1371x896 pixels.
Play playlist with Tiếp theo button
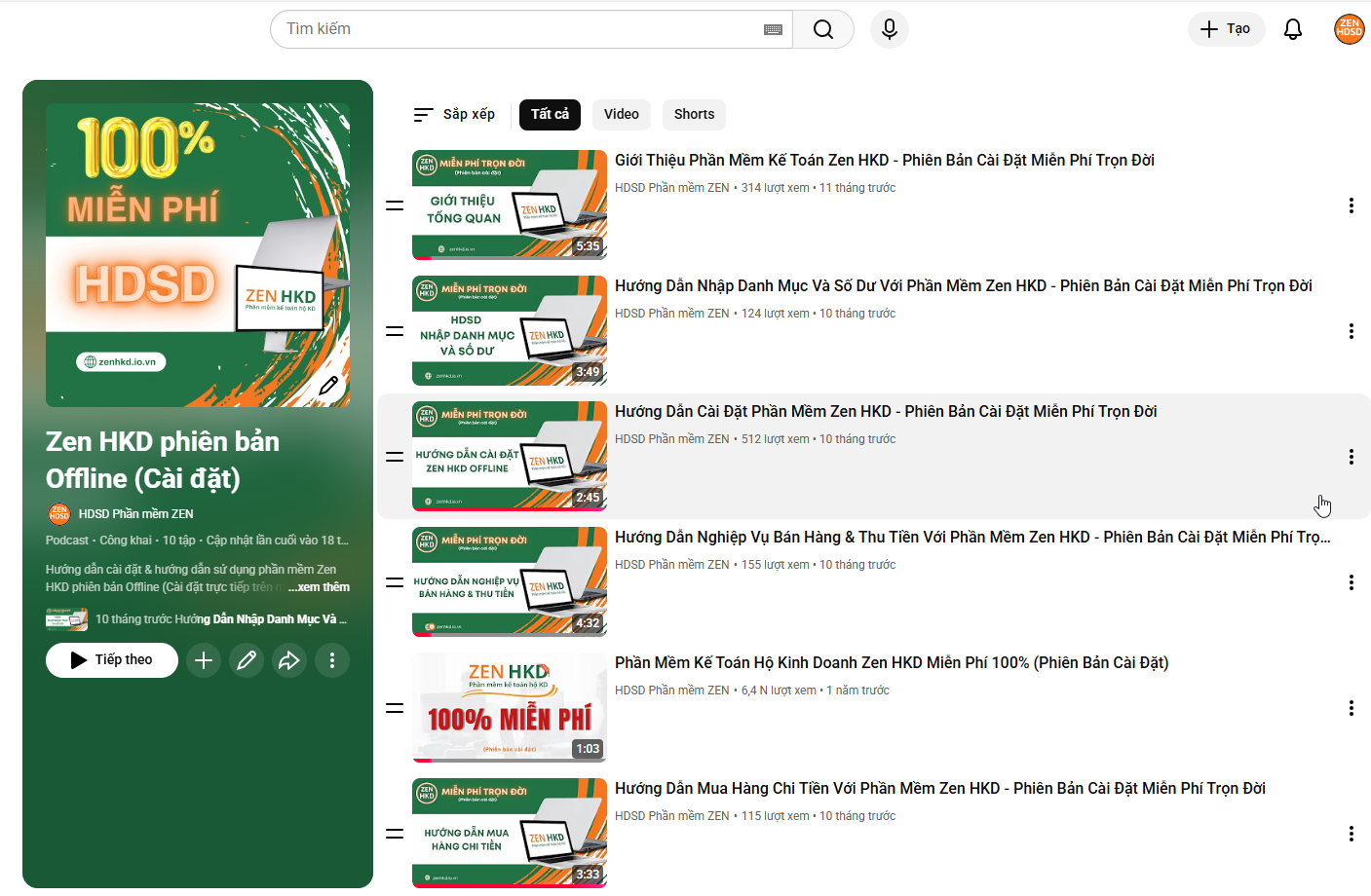click(x=112, y=660)
